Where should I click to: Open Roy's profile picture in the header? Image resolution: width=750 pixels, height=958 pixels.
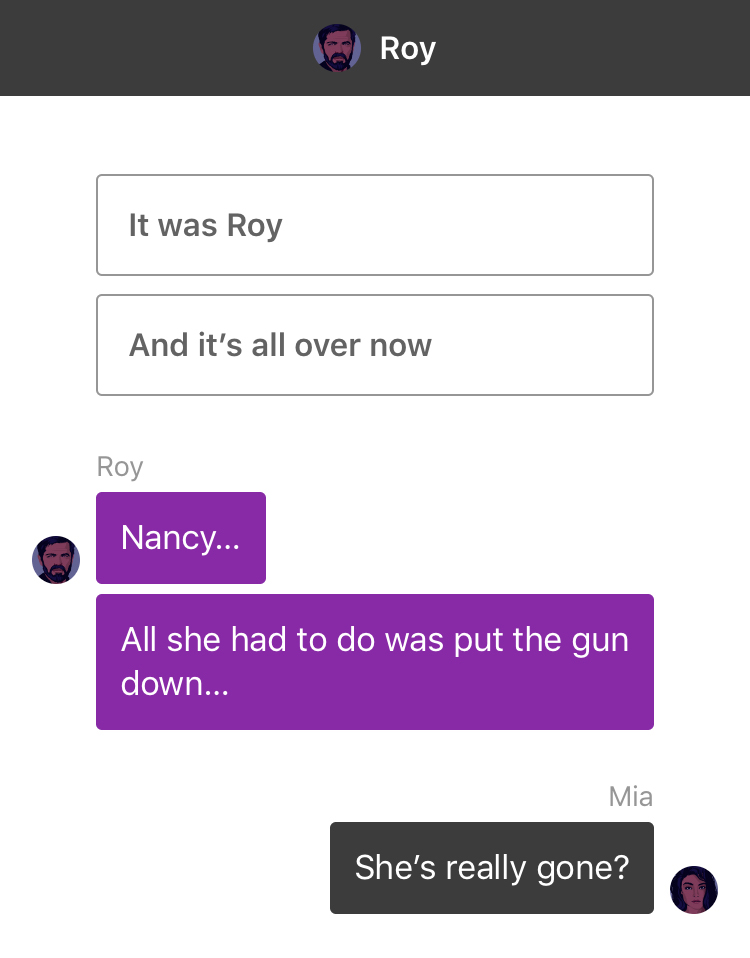click(x=337, y=48)
